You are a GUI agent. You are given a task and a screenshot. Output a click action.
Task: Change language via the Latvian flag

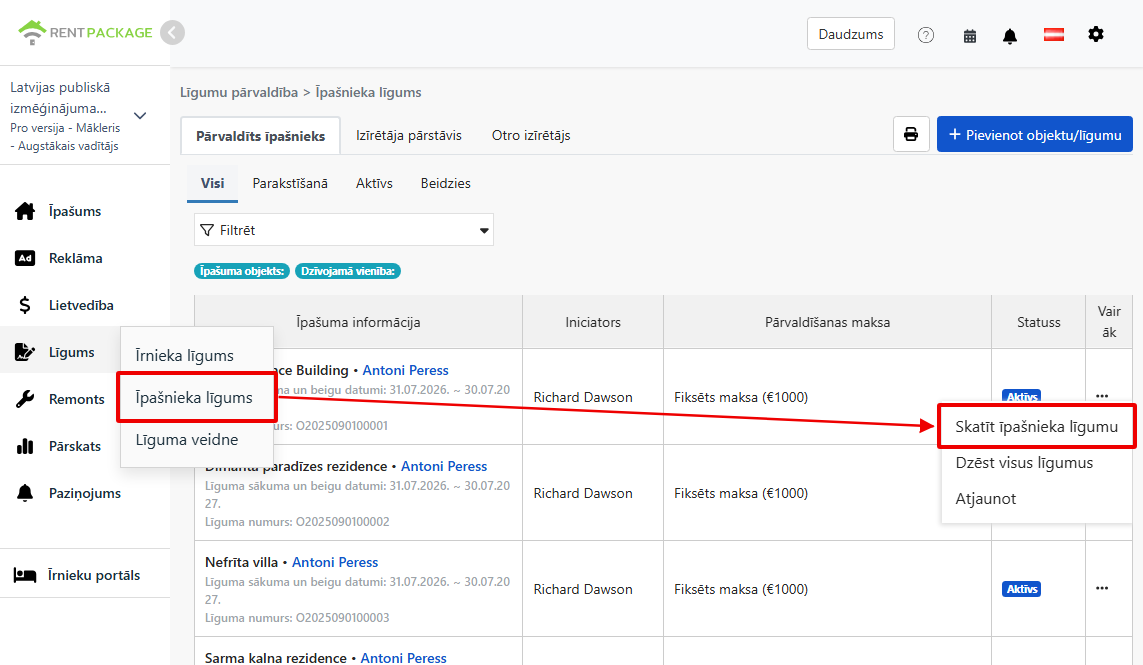pyautogui.click(x=1053, y=34)
